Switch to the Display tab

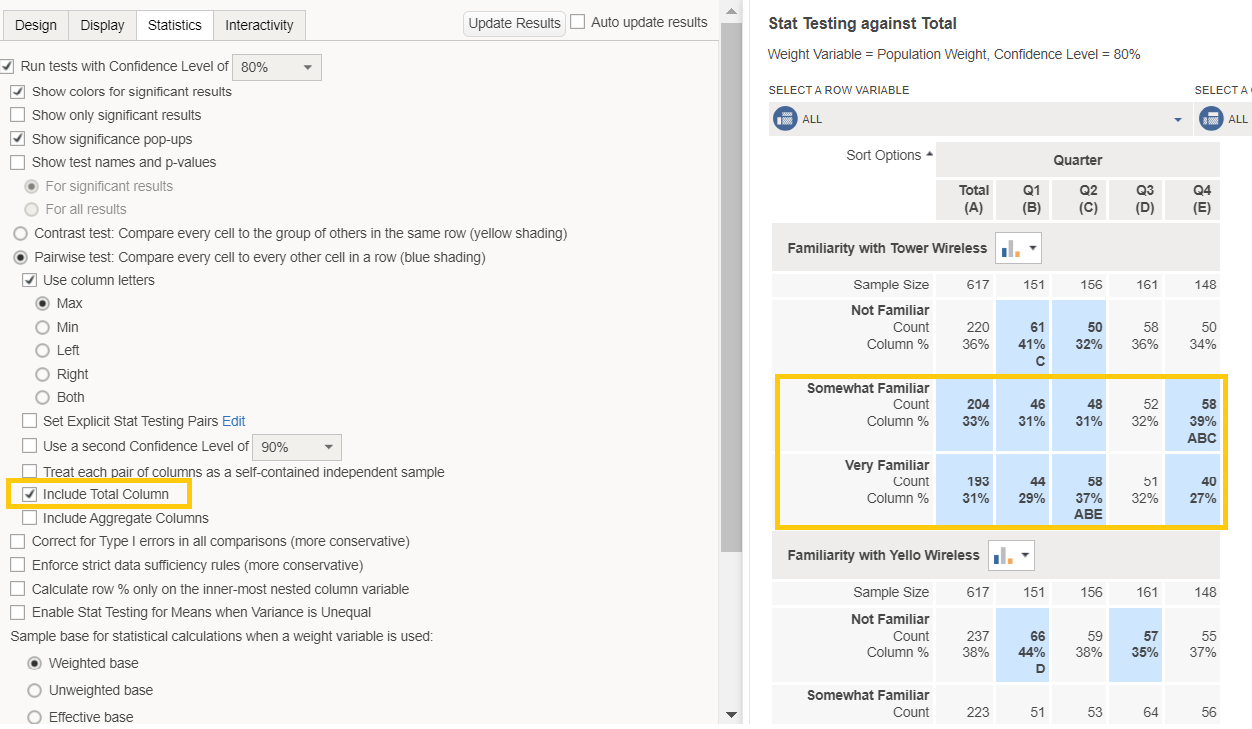(x=102, y=25)
